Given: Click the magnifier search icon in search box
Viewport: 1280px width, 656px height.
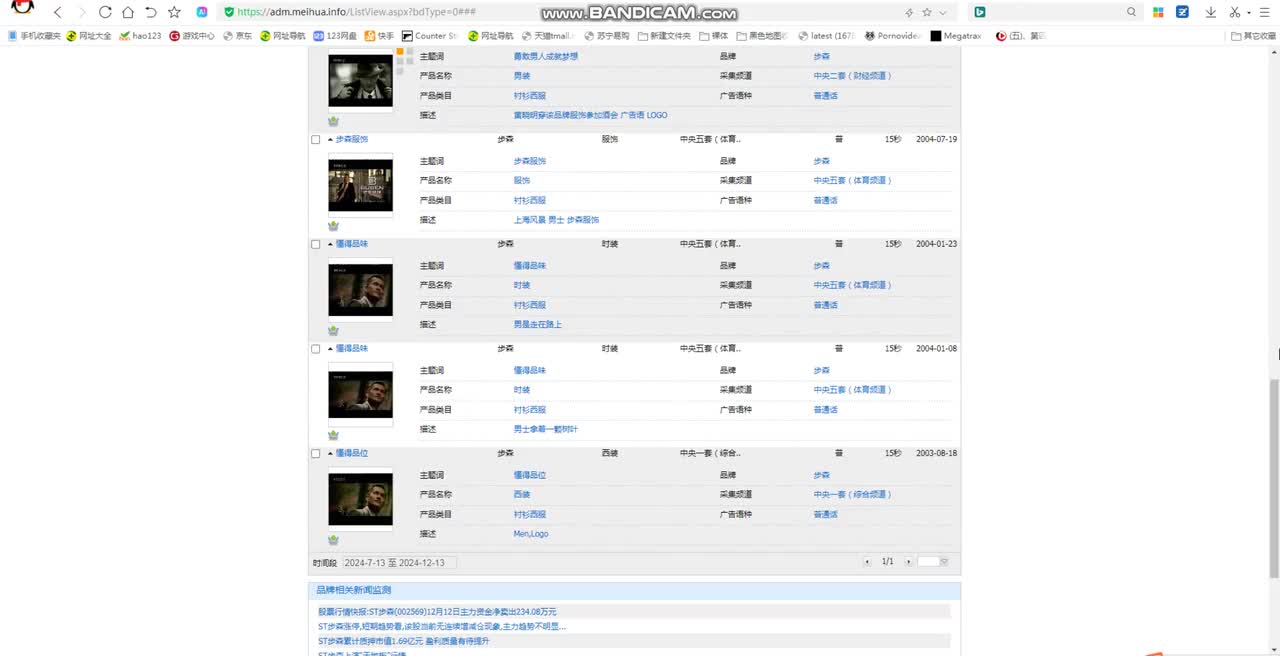Looking at the screenshot, I should [1131, 12].
